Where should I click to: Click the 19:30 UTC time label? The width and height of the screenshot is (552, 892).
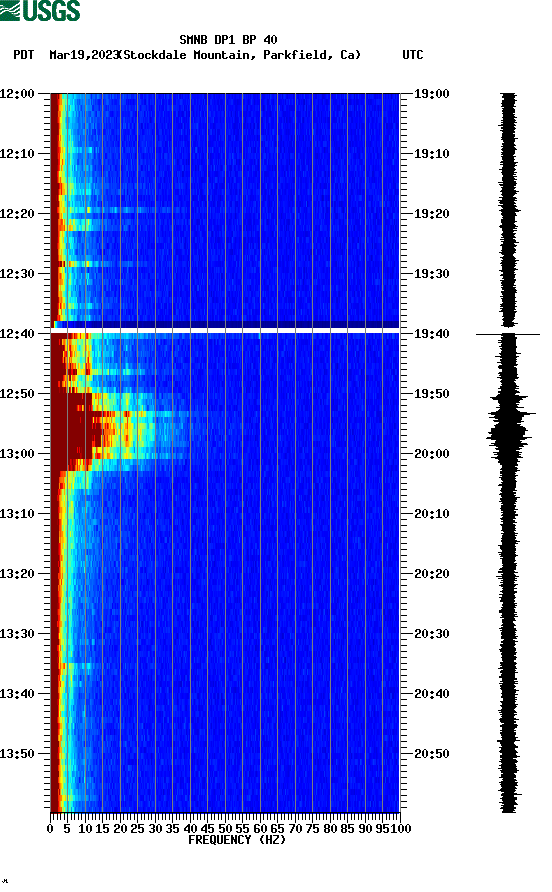[432, 274]
